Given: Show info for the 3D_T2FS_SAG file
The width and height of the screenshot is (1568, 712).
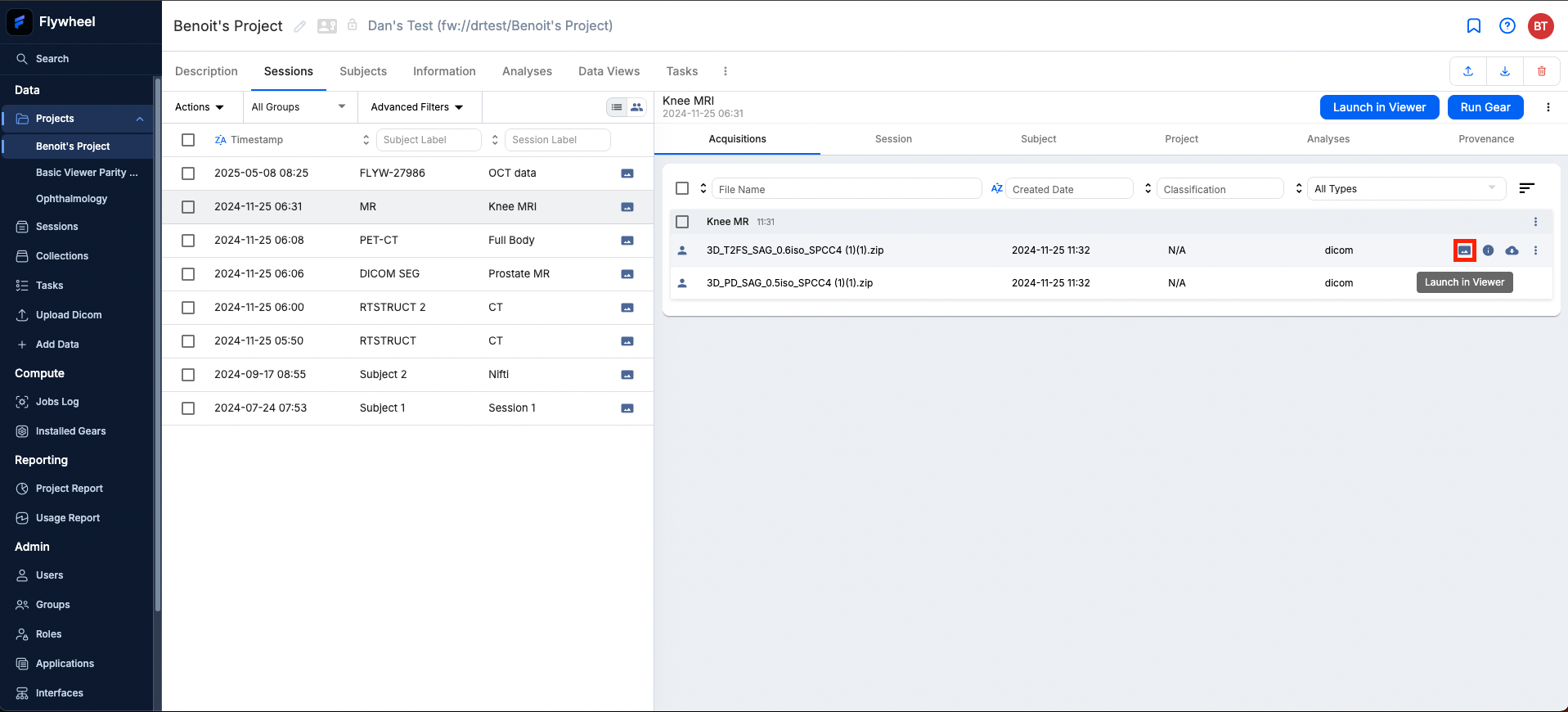Looking at the screenshot, I should (x=1489, y=250).
